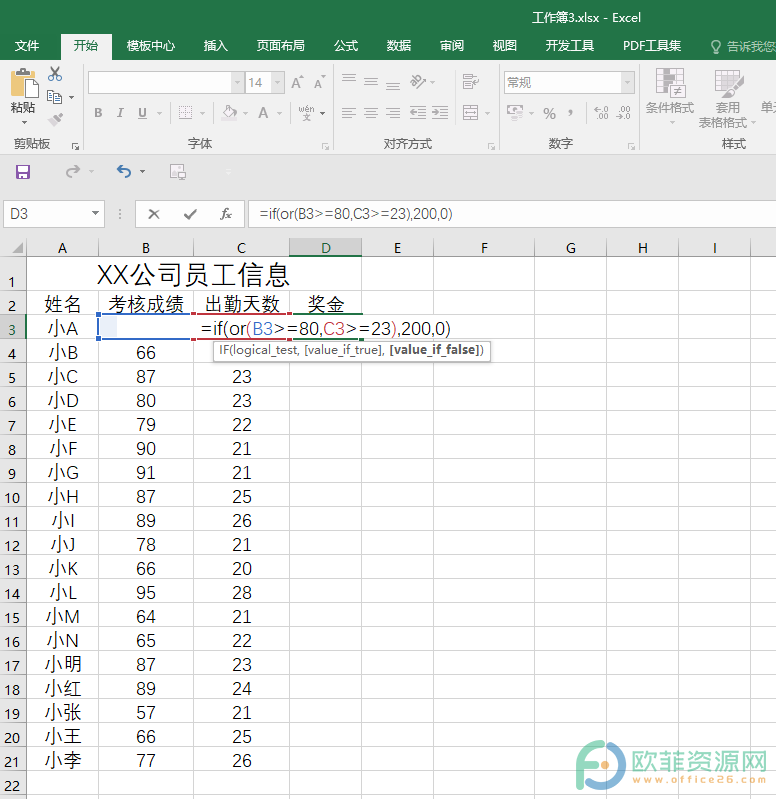Image resolution: width=776 pixels, height=799 pixels.
Task: Click the Copy icon
Action: 54,96
